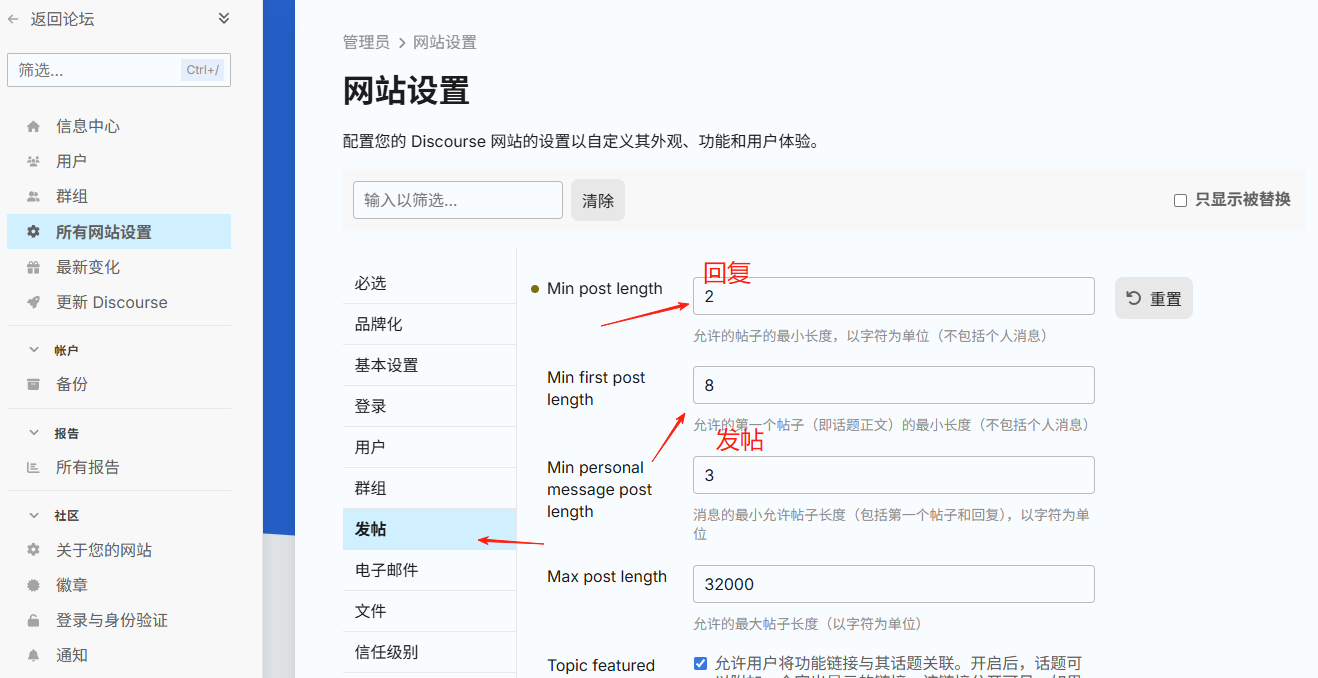This screenshot has width=1318, height=678.
Task: Click the group icon next to 群组 in the sidebar
Action: (34, 197)
